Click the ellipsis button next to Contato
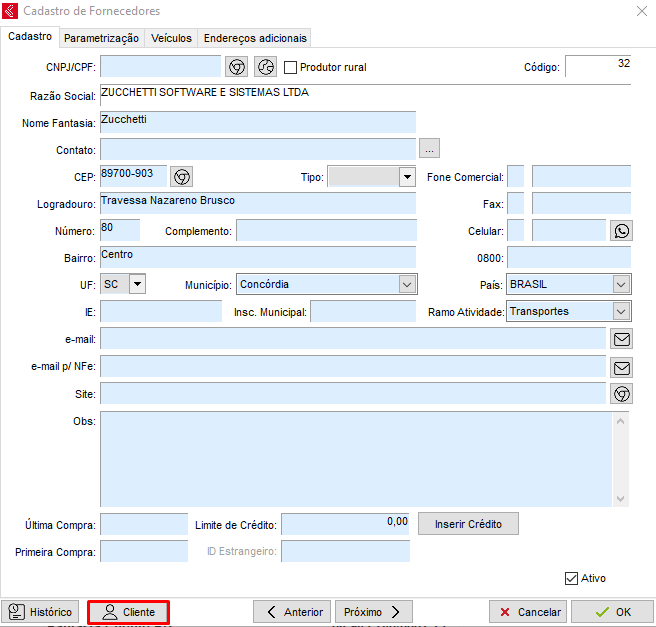656x627 pixels. click(430, 148)
